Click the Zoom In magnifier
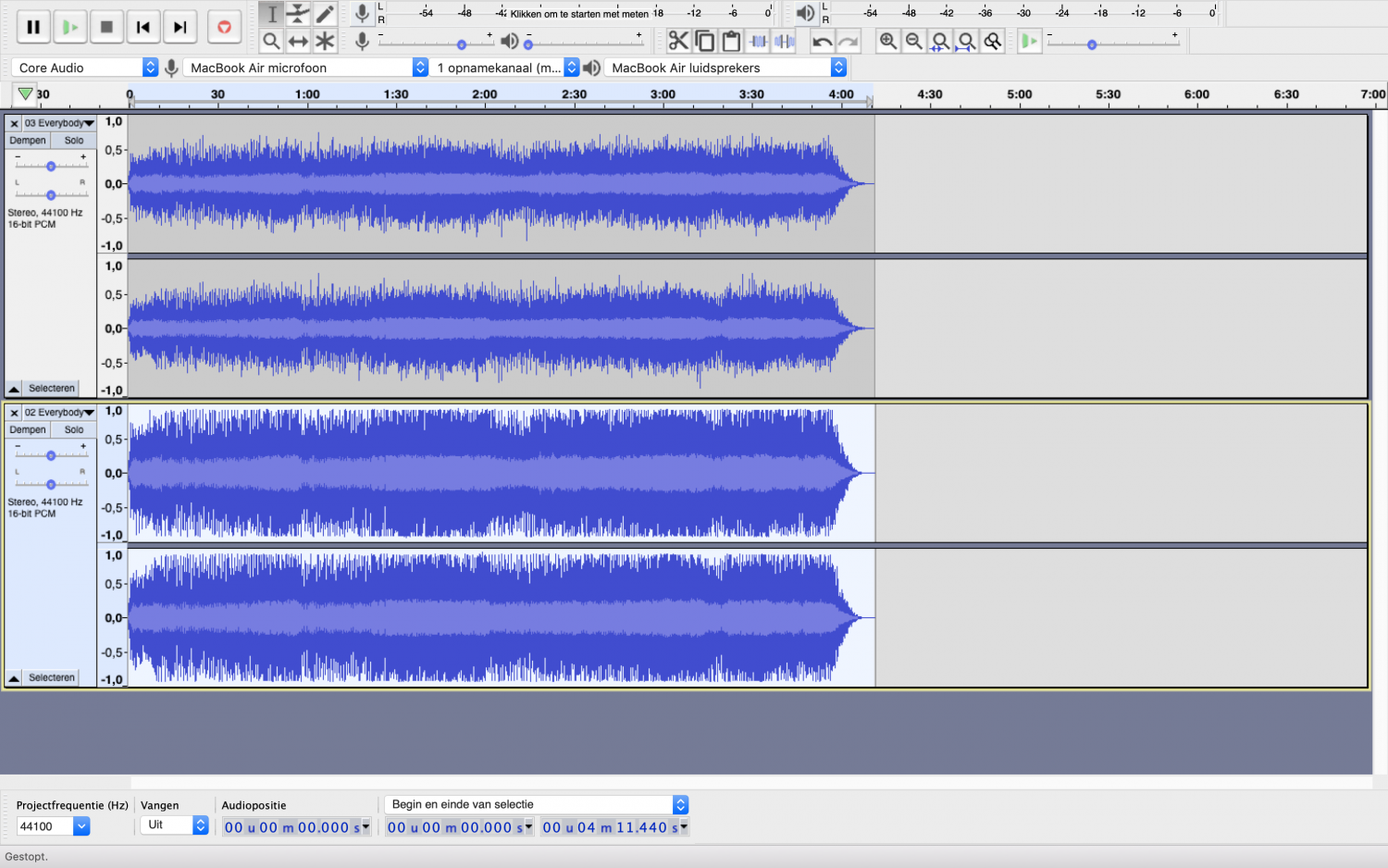Image resolution: width=1388 pixels, height=868 pixels. (888, 41)
